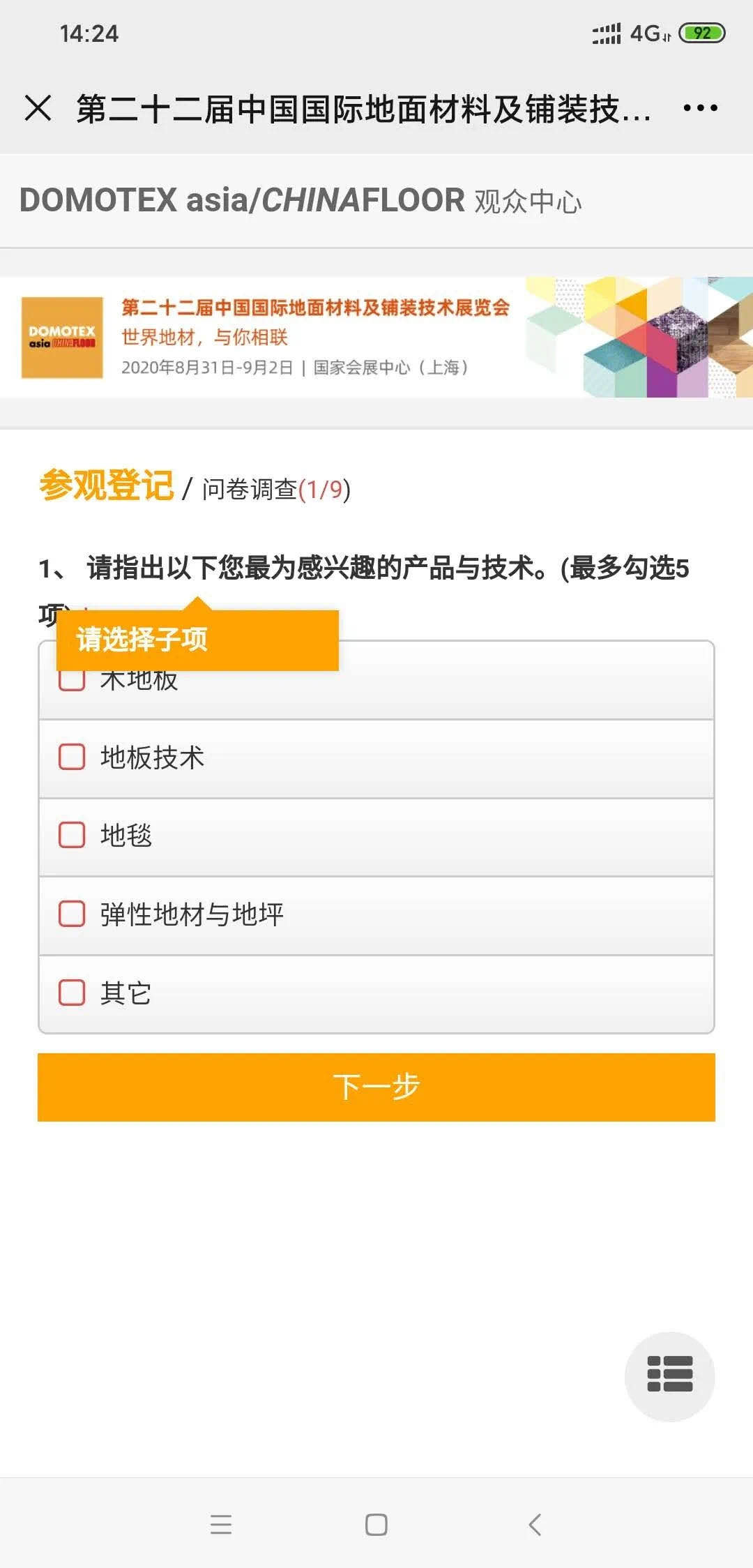Tap Android recent apps navigation icon
The height and width of the screenshot is (1568, 753).
pyautogui.click(x=221, y=1524)
